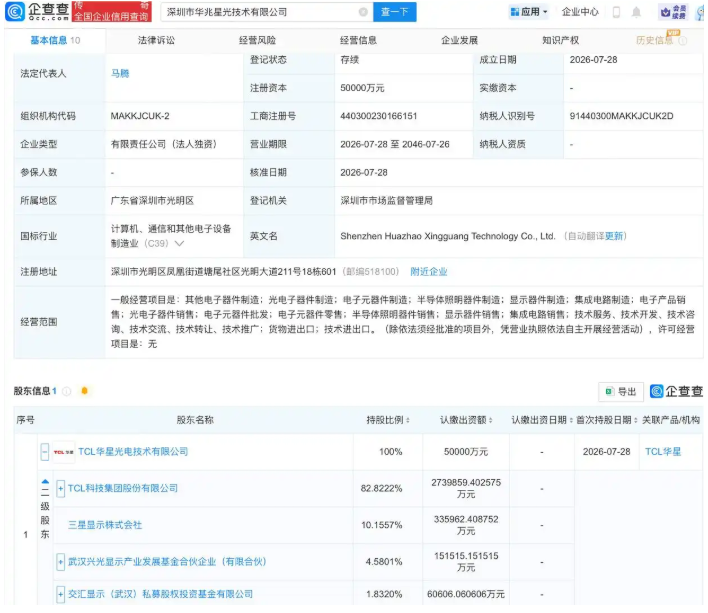Click the TCL华星 logo thumbnail
The height and width of the screenshot is (613, 708).
pos(64,452)
